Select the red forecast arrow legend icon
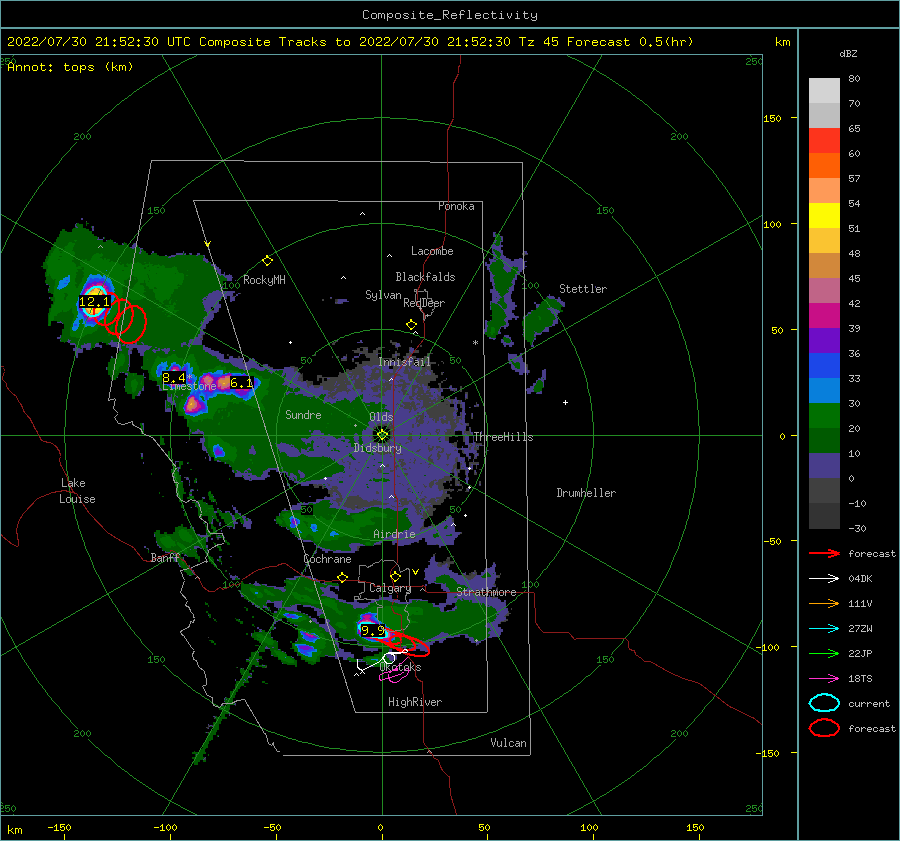 [x=824, y=553]
